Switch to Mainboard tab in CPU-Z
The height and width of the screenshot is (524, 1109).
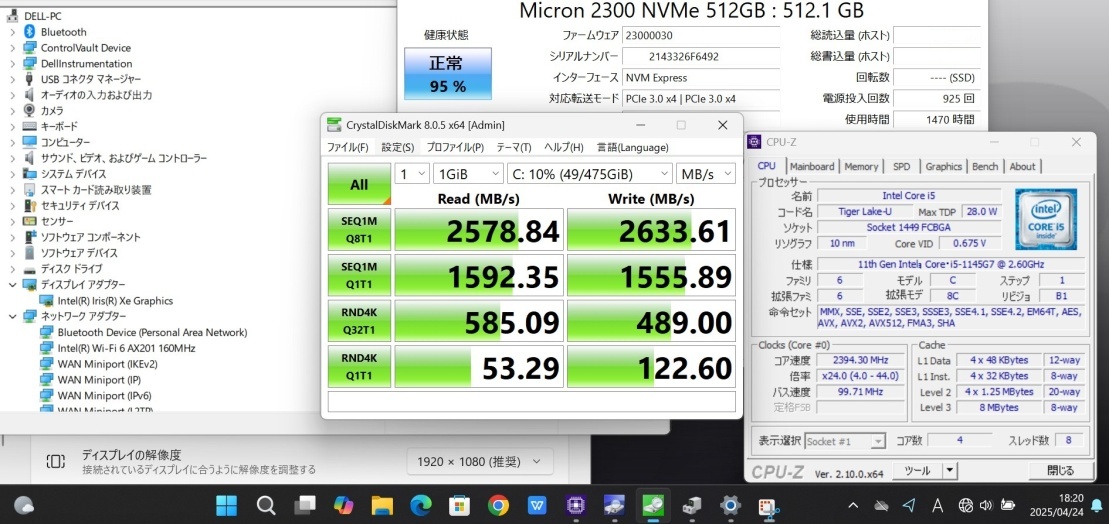[x=812, y=166]
